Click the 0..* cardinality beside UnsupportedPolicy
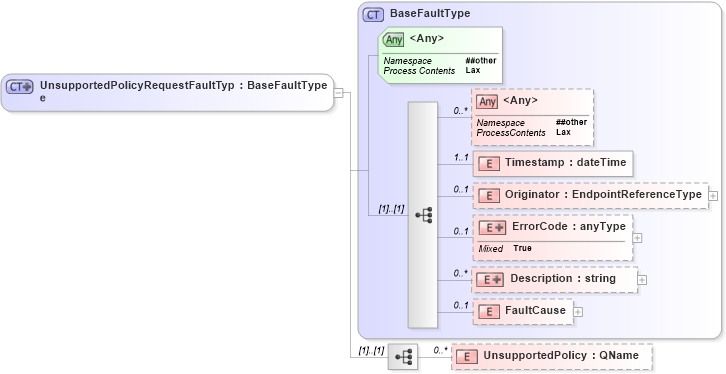Screen dimensions: 726x374 [x=440, y=351]
